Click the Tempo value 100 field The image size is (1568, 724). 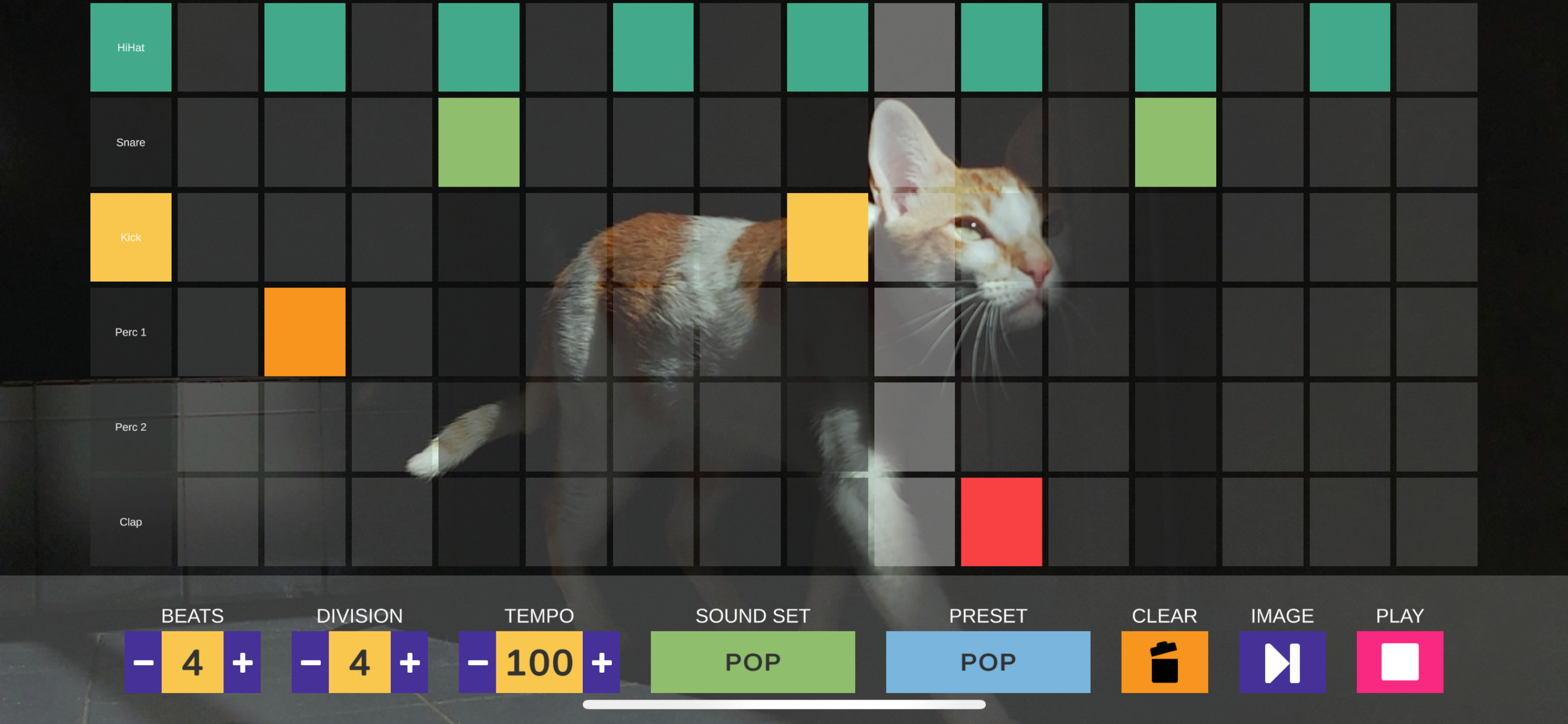(540, 661)
